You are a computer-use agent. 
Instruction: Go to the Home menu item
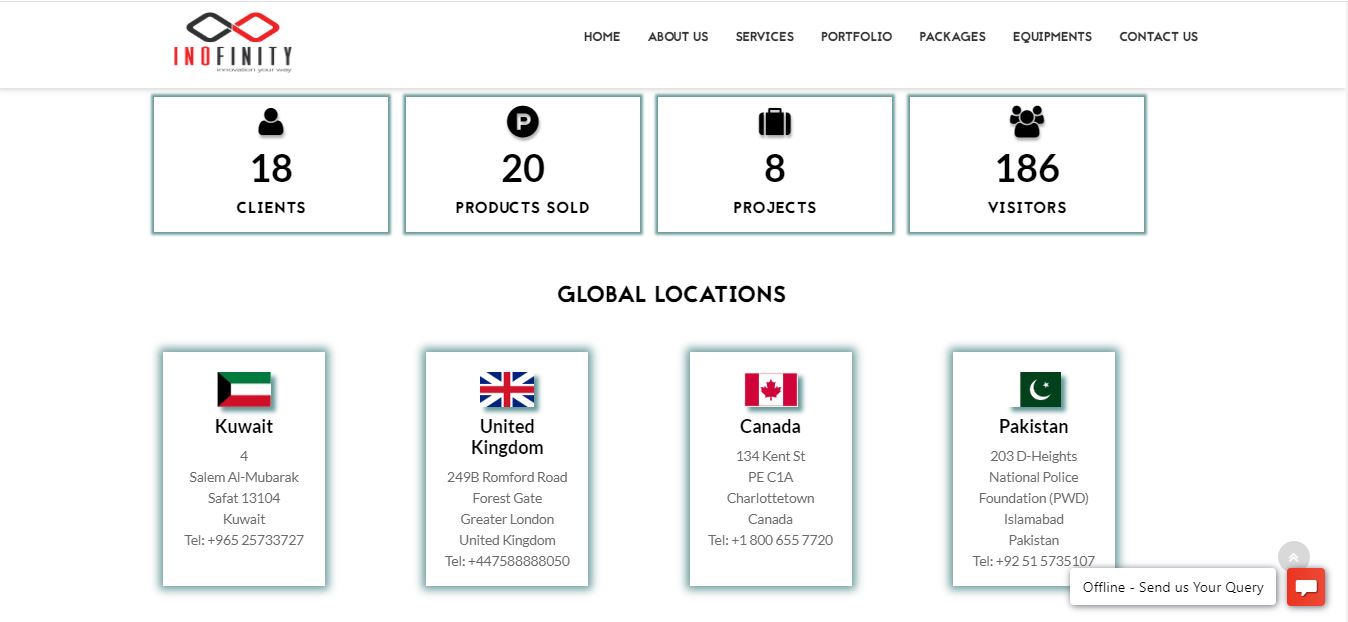point(602,37)
